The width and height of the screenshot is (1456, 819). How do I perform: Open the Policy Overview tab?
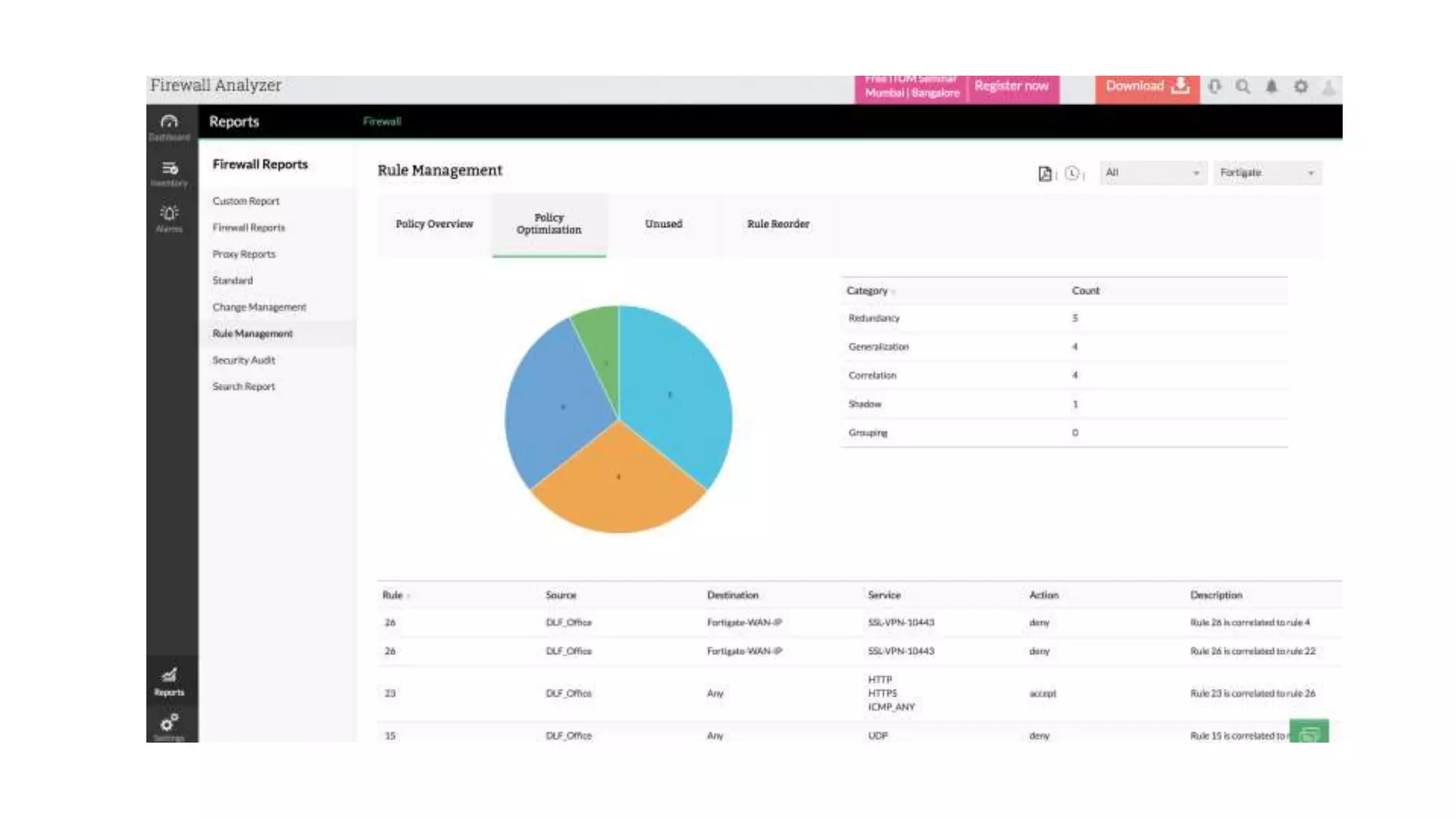tap(434, 224)
